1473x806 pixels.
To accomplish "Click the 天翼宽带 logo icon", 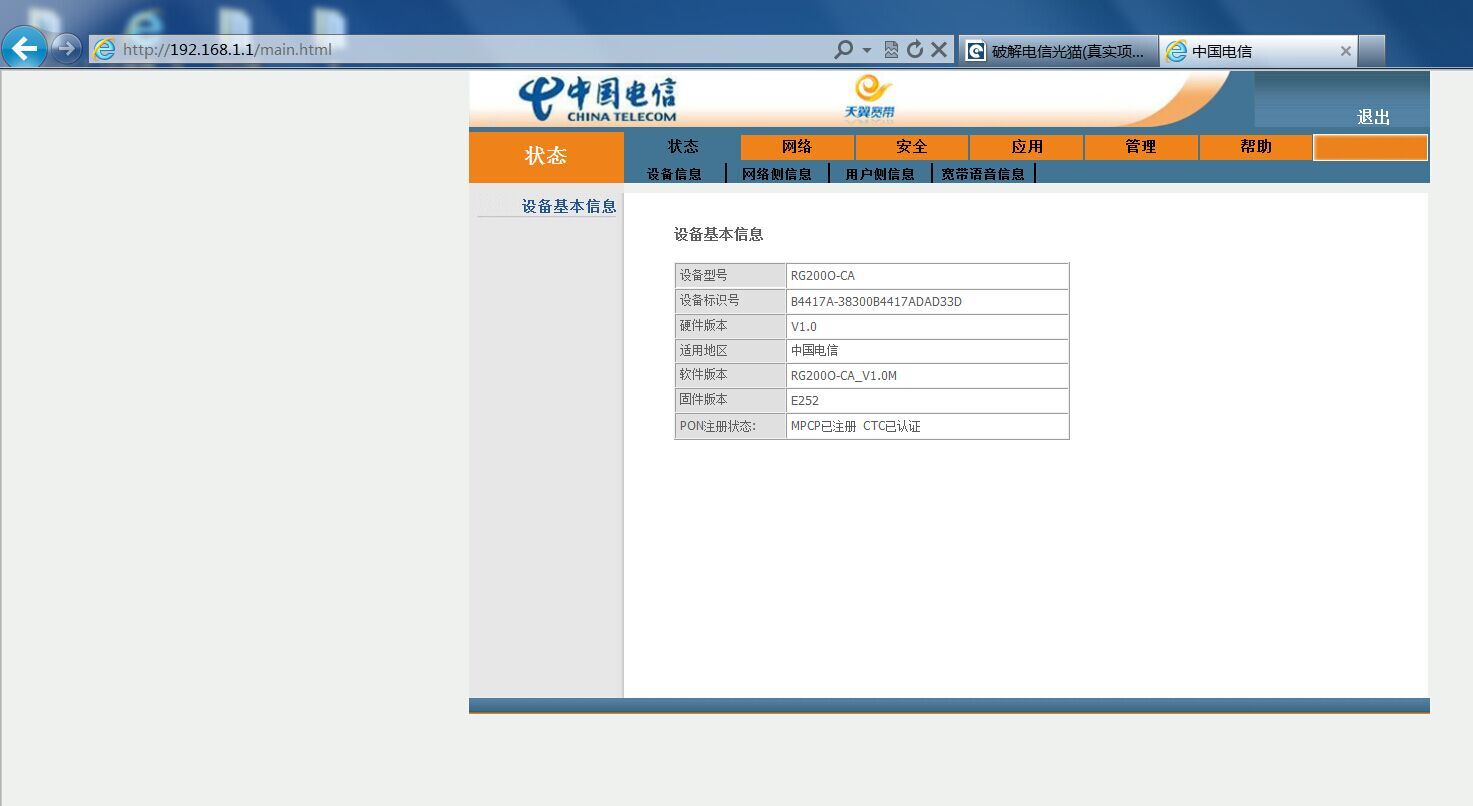I will pos(870,98).
